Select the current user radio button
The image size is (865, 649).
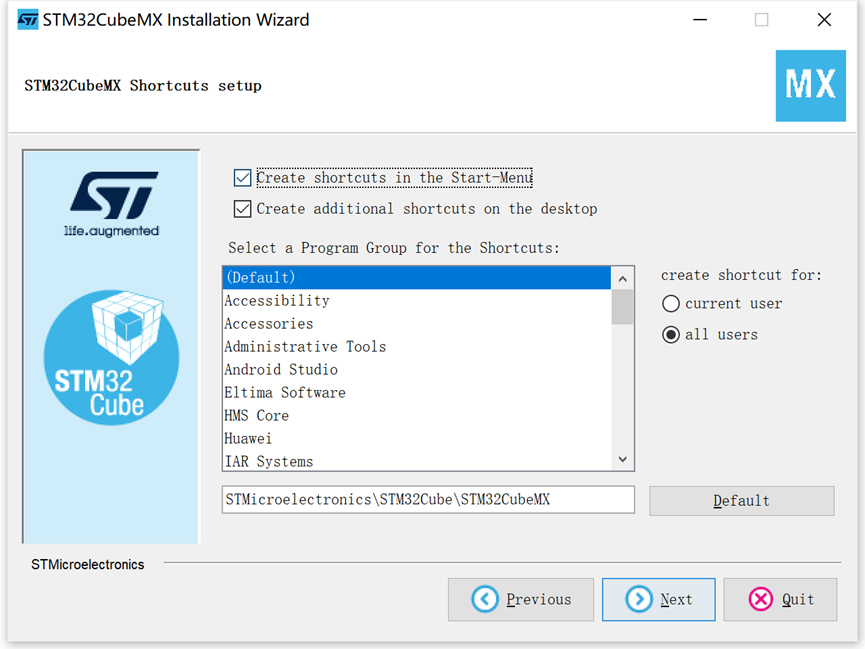tap(671, 304)
